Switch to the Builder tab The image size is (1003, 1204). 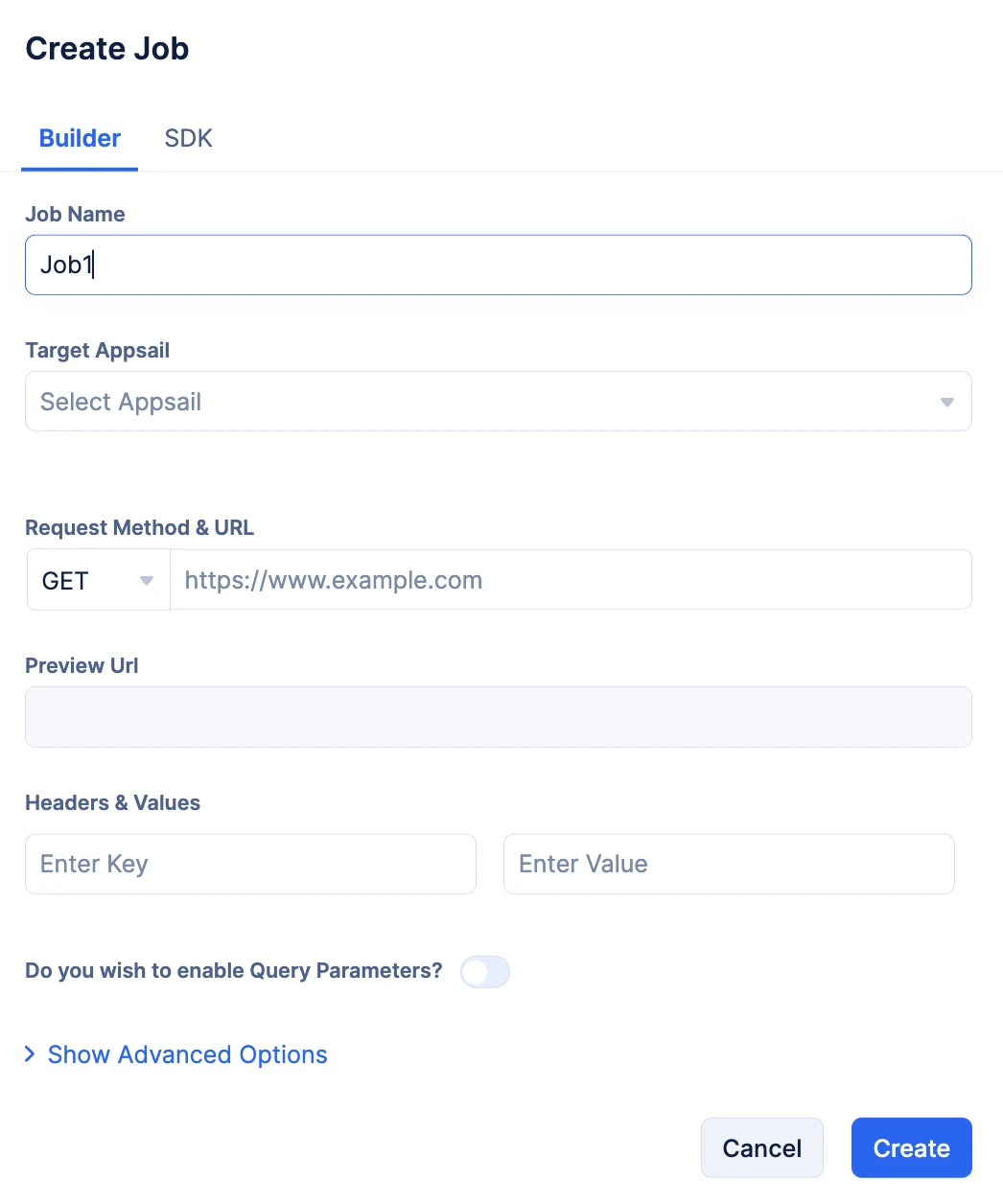[80, 138]
